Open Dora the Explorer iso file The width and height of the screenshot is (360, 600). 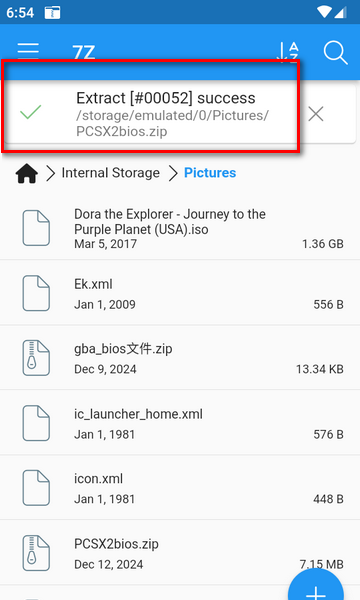point(180,228)
